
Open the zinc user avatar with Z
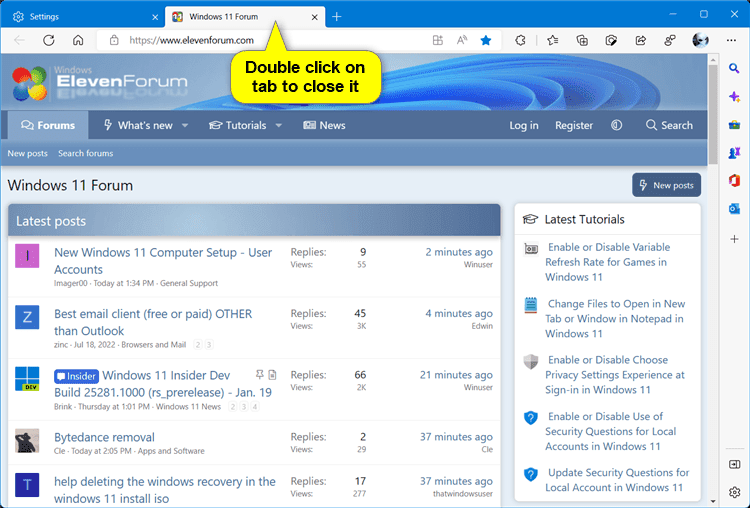[x=27, y=317]
